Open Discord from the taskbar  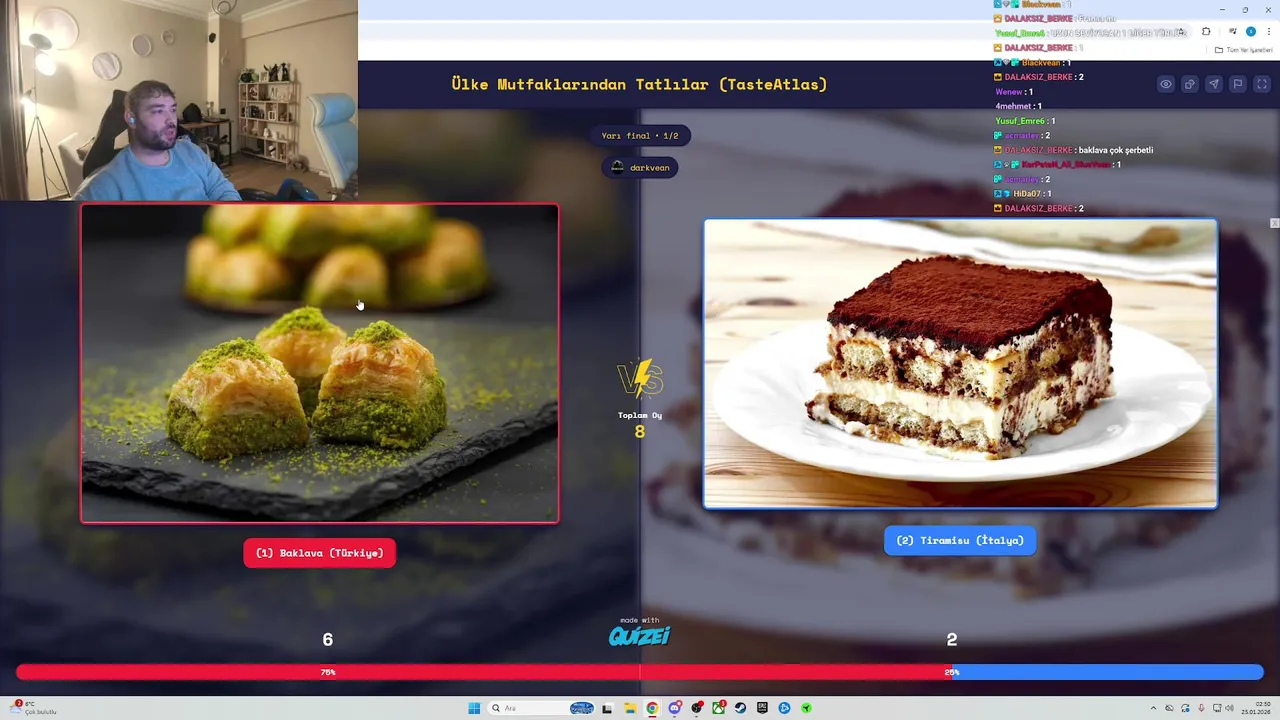click(x=675, y=708)
